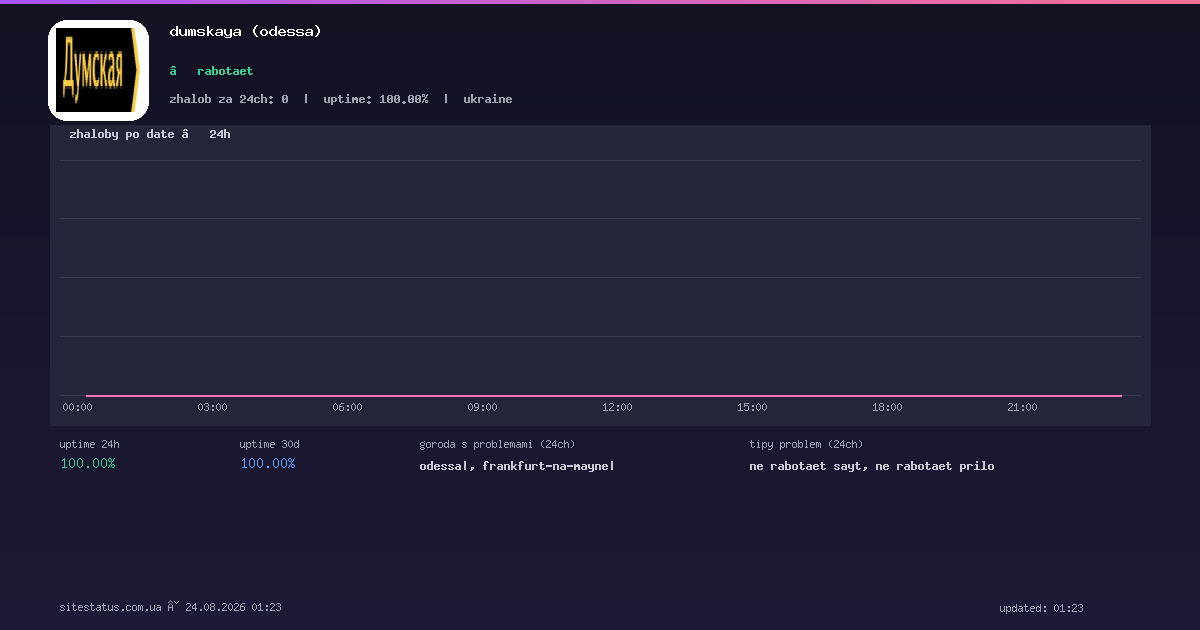This screenshot has width=1200, height=630.
Task: Click cities list odessa, frankfurt-na-mayne
Action: (517, 466)
